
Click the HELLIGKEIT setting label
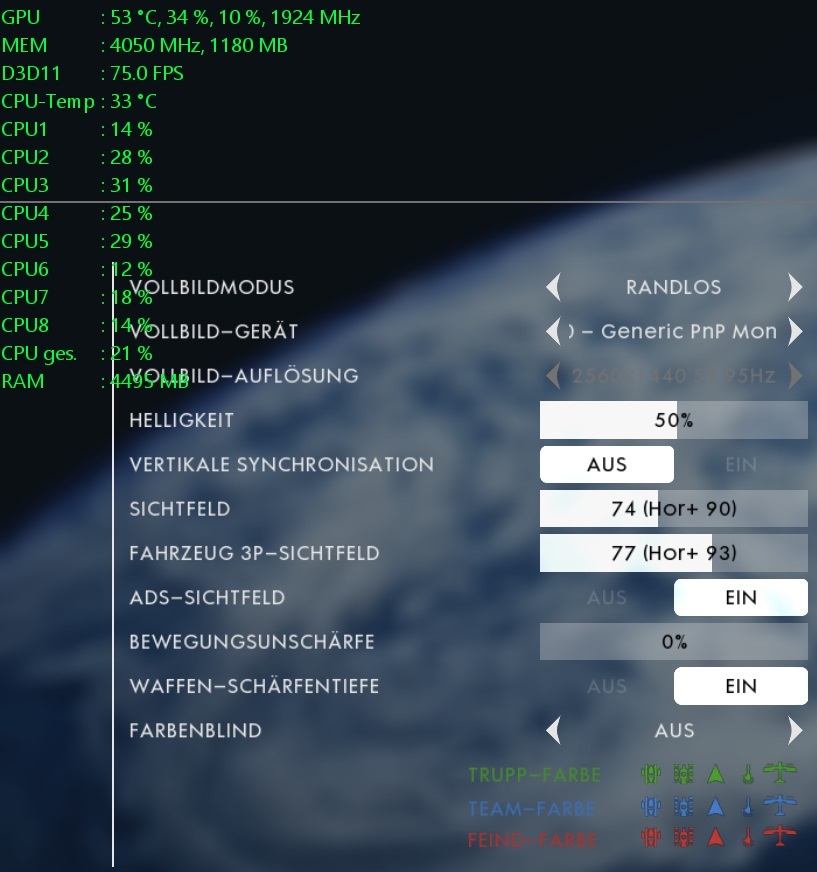[181, 420]
